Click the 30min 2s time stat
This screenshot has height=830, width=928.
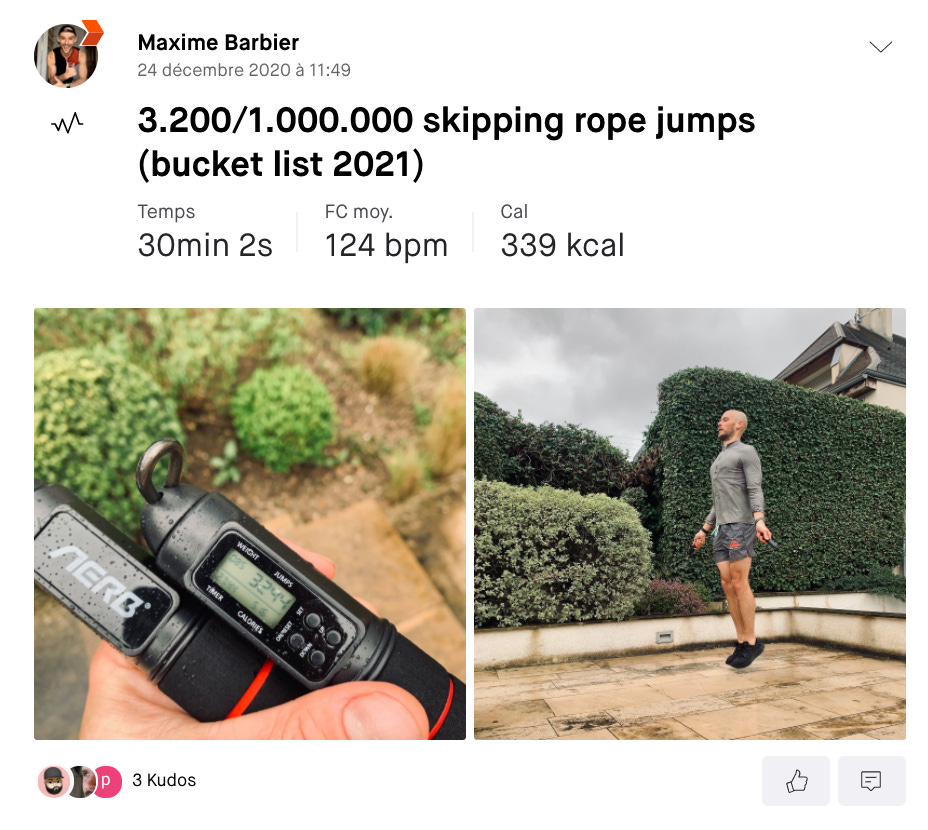coord(205,246)
